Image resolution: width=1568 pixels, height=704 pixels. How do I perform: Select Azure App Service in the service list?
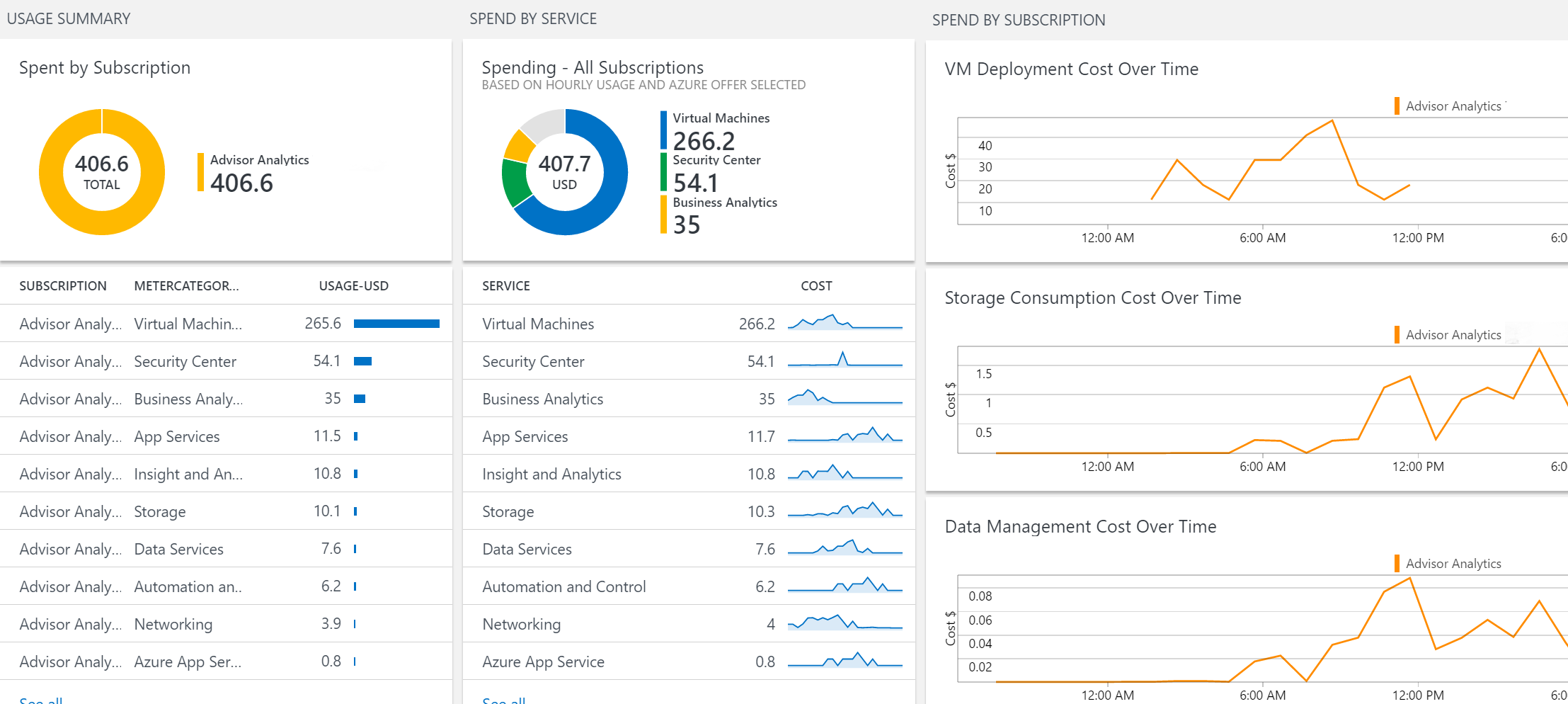(x=543, y=662)
